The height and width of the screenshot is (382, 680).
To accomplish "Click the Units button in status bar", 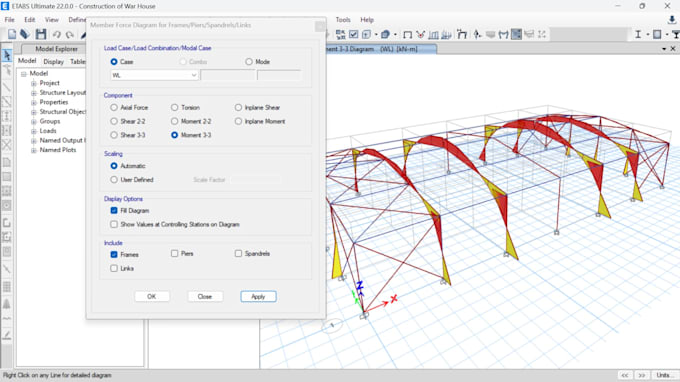I will pyautogui.click(x=664, y=375).
